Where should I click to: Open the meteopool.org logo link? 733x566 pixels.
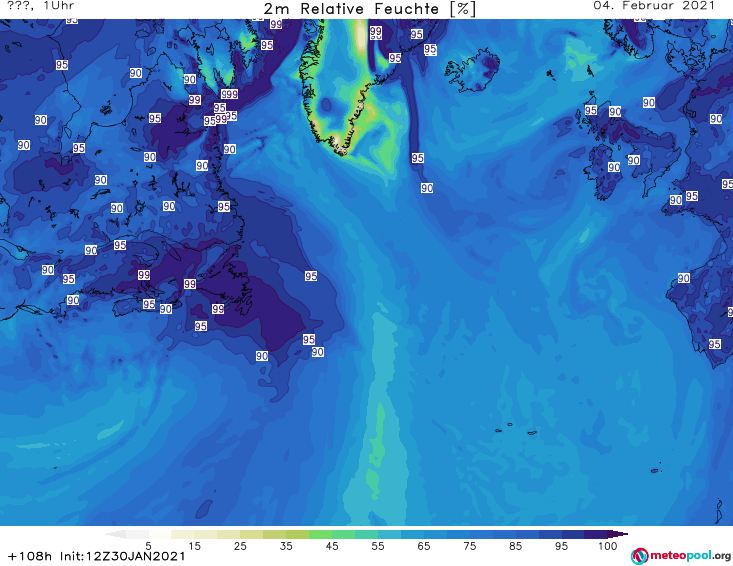click(681, 556)
